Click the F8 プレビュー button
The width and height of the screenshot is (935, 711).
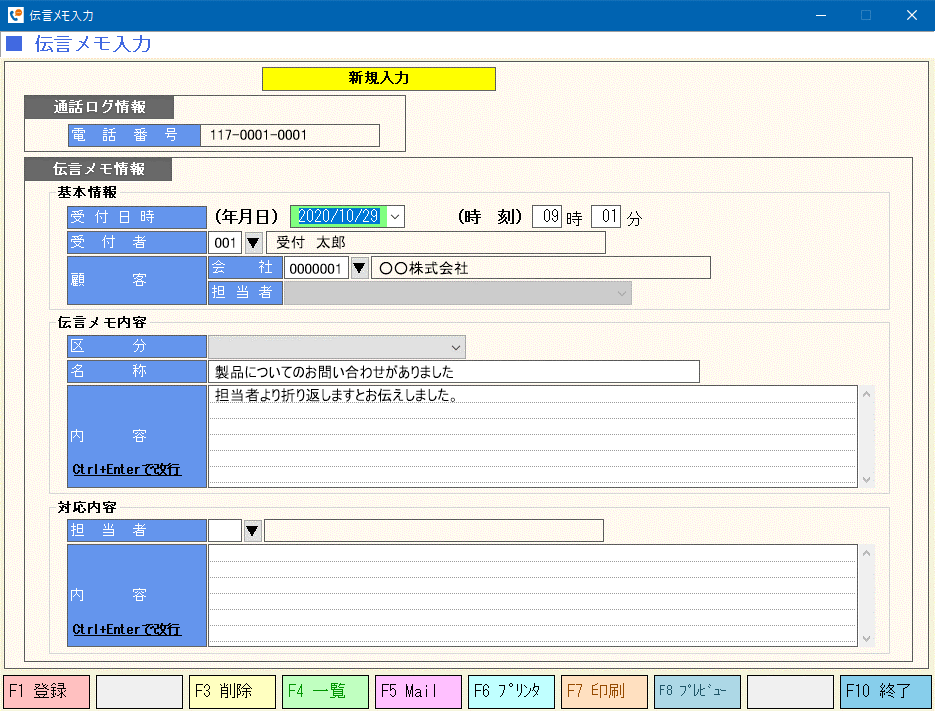pyautogui.click(x=698, y=691)
